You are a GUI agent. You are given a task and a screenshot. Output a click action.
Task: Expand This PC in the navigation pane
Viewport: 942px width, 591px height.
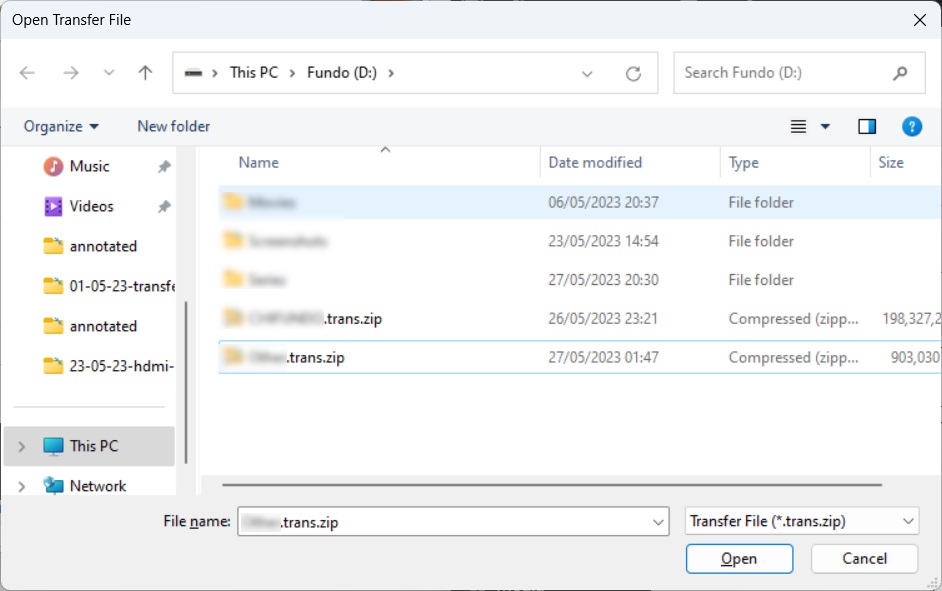19,446
